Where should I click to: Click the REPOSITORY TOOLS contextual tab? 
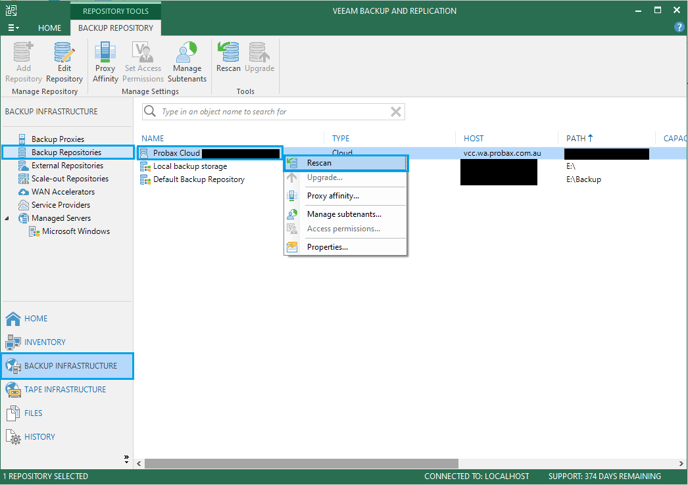coord(115,11)
